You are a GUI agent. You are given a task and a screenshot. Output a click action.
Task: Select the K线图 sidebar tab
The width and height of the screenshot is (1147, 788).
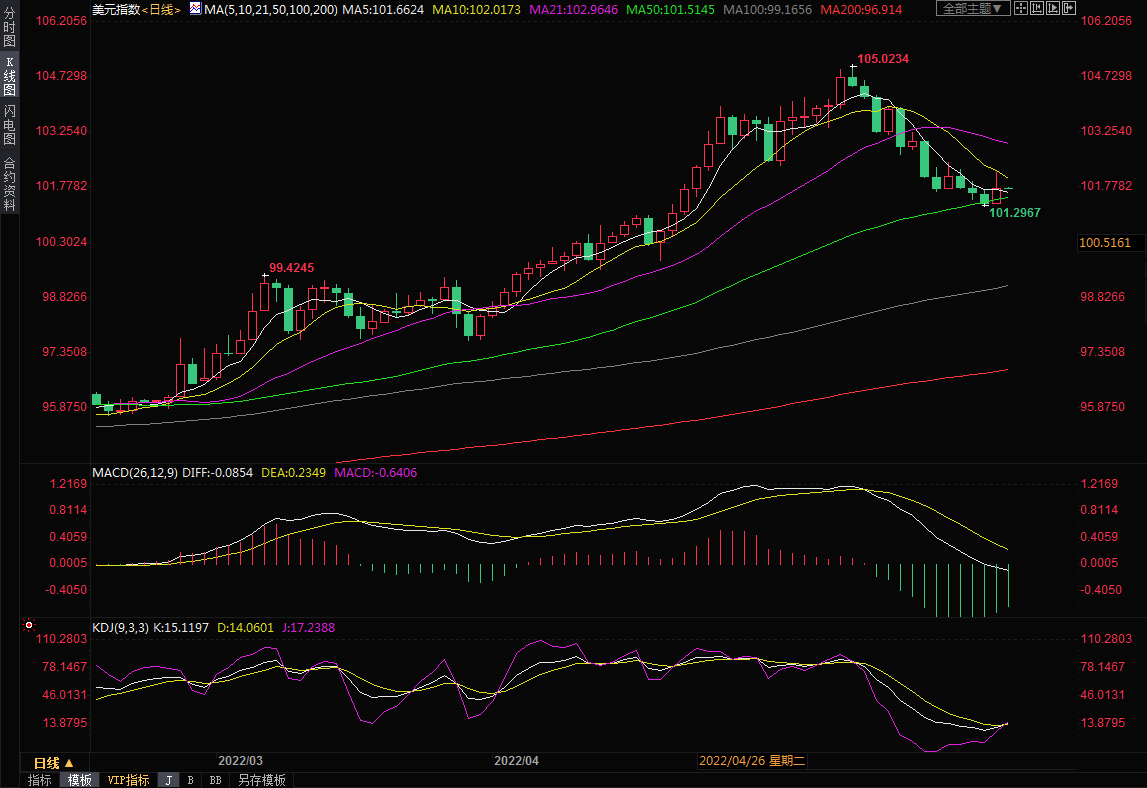tap(9, 76)
